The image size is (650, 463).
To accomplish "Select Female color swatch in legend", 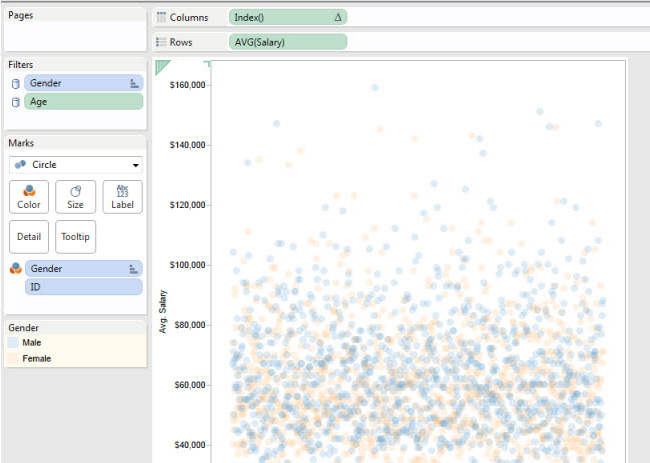I will click(x=13, y=358).
